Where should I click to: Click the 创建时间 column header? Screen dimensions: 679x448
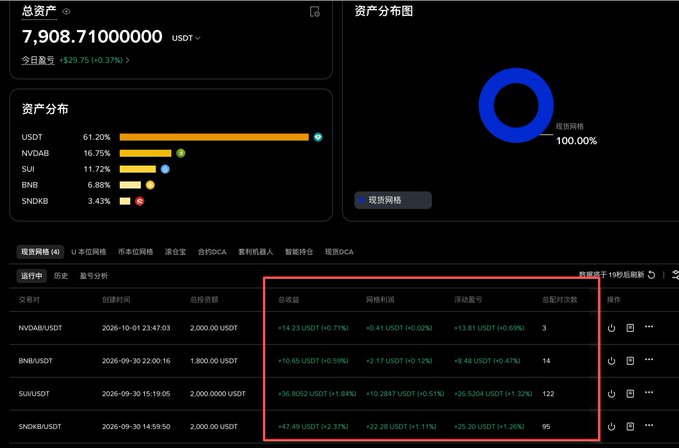point(116,300)
